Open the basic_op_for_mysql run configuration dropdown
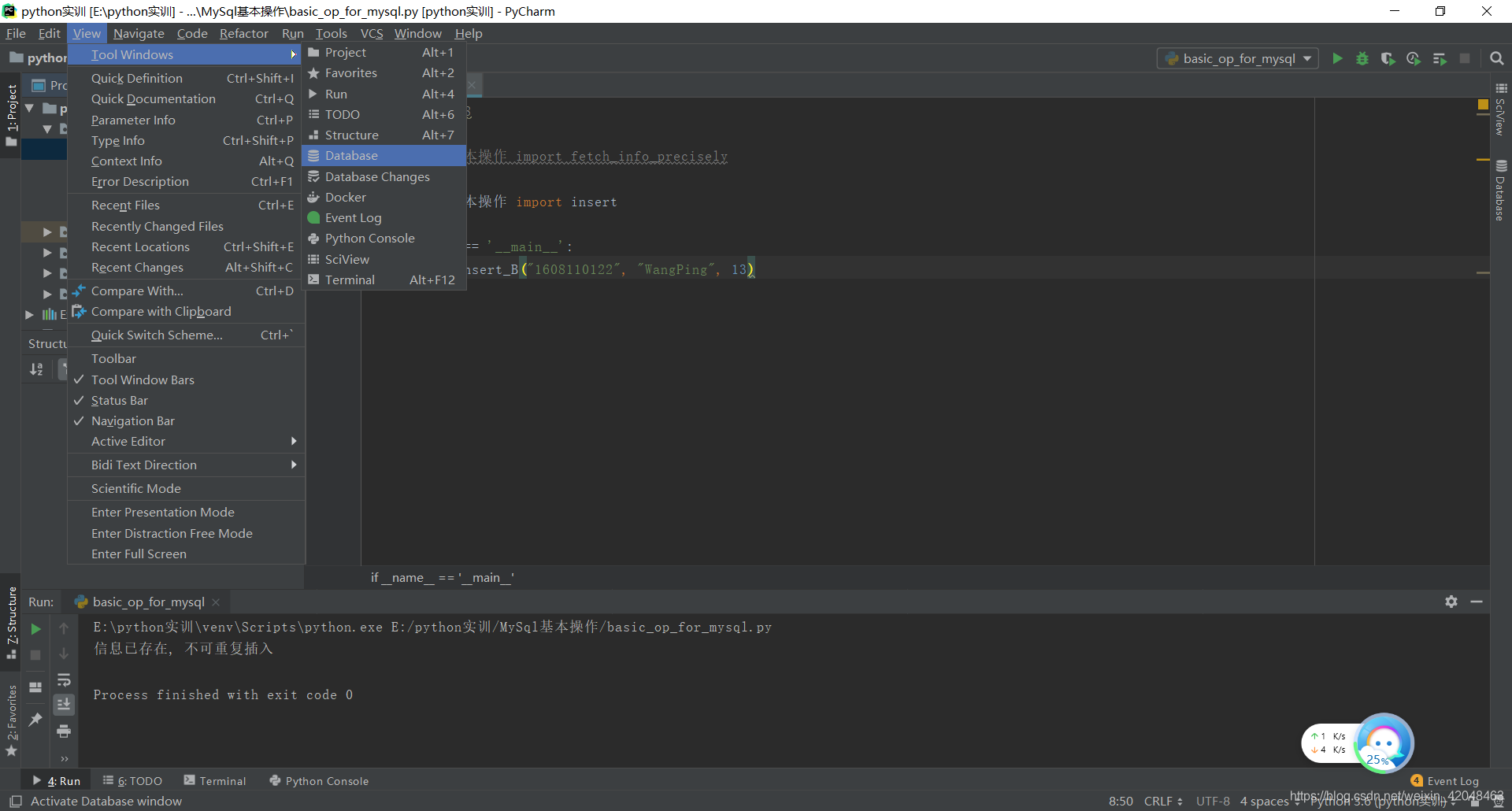 [x=1238, y=58]
